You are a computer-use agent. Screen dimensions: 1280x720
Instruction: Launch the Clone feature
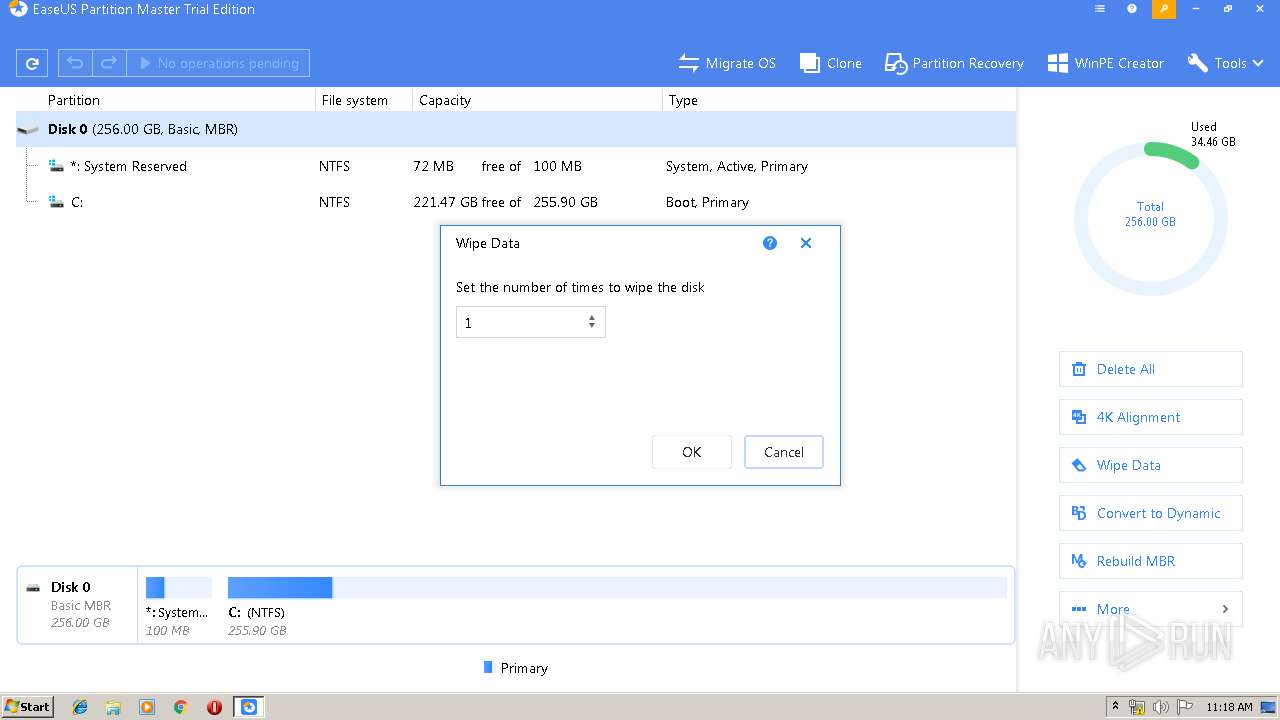tap(831, 63)
